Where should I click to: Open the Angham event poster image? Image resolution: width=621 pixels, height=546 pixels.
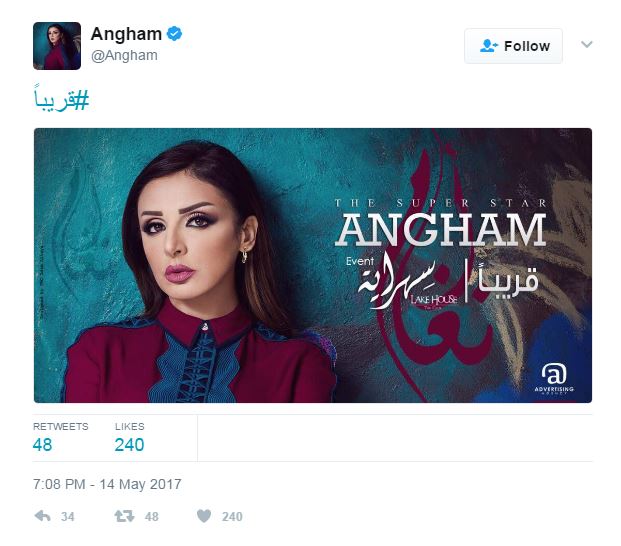pyautogui.click(x=313, y=265)
